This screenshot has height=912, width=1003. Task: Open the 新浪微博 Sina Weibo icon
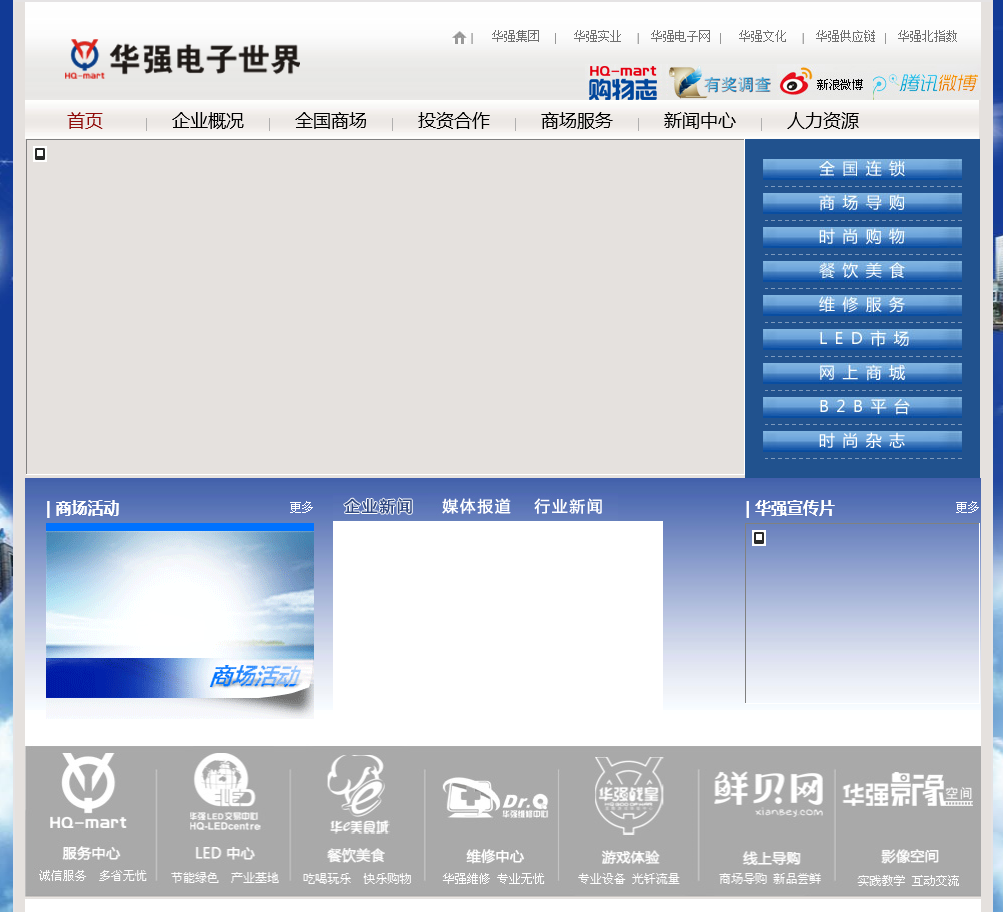821,83
